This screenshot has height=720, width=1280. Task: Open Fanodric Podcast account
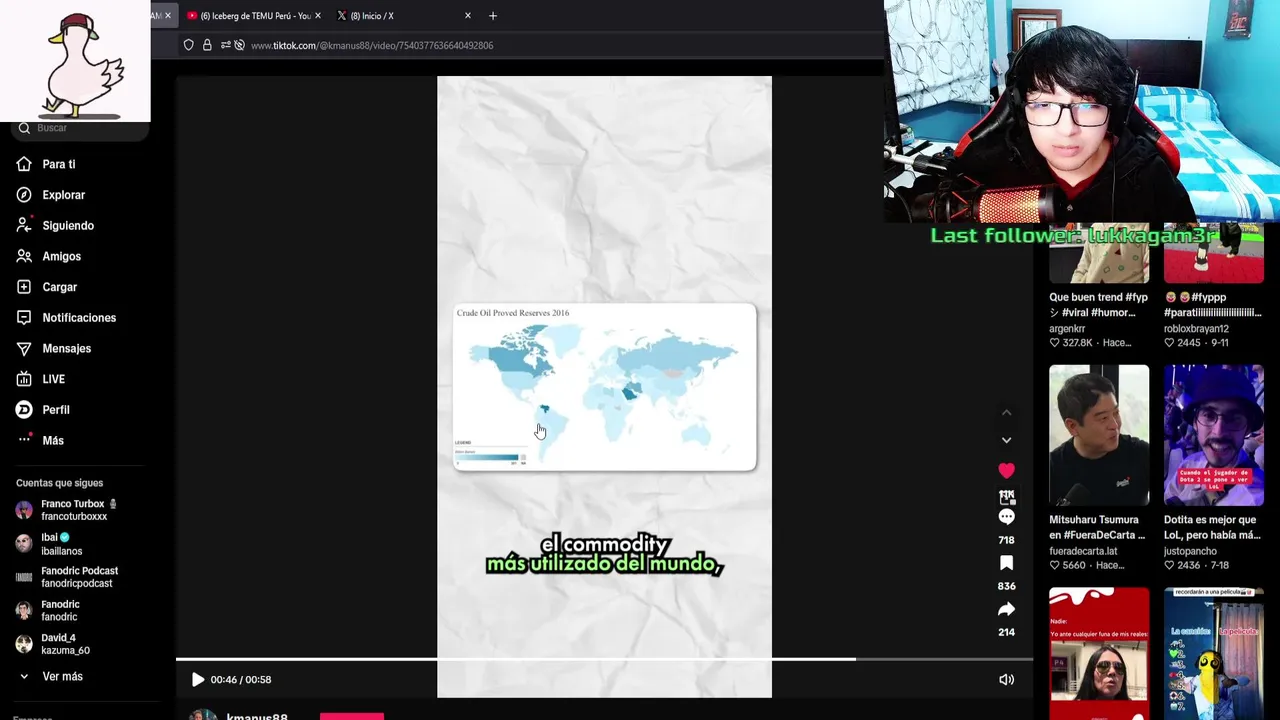tap(67, 577)
